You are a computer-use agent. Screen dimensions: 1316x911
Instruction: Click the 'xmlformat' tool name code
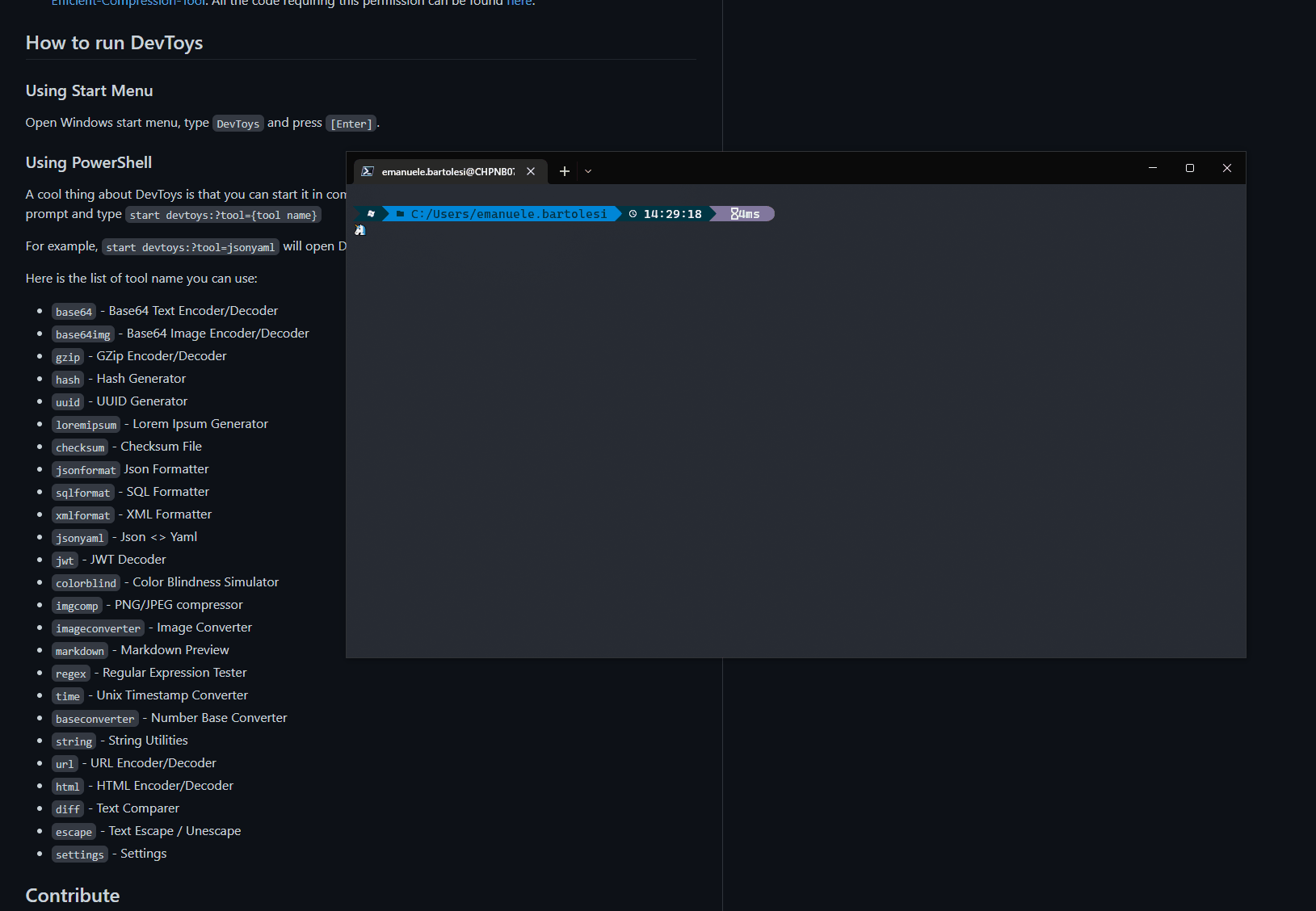click(x=83, y=515)
